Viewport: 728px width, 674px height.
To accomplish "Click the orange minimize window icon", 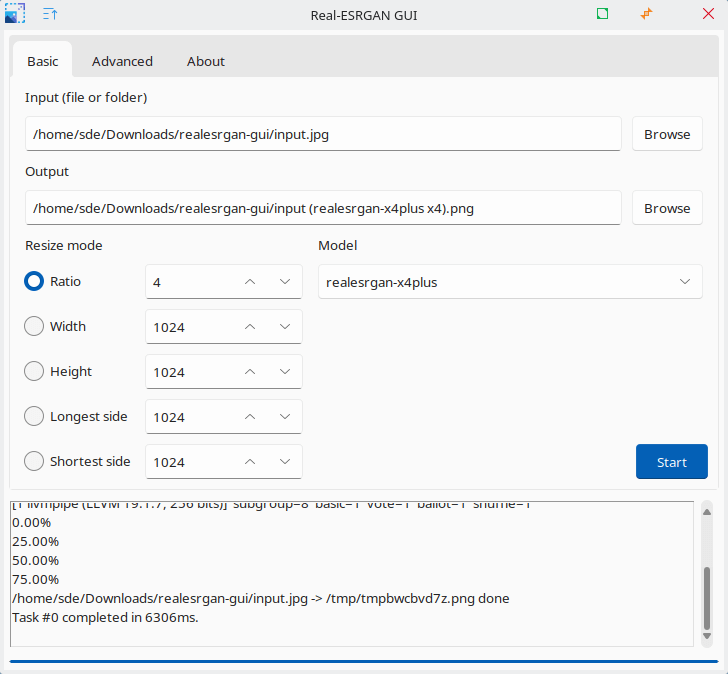I will (647, 14).
